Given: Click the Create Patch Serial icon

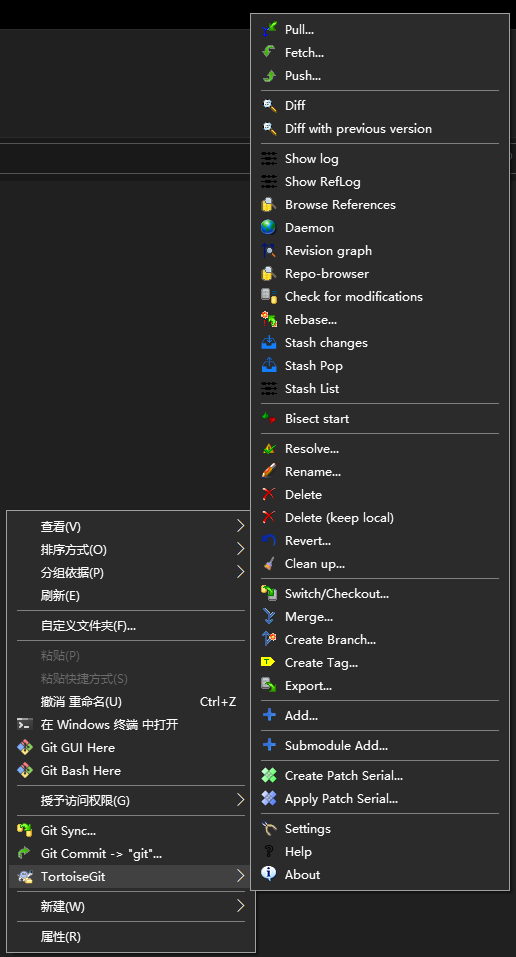Looking at the screenshot, I should coord(269,775).
